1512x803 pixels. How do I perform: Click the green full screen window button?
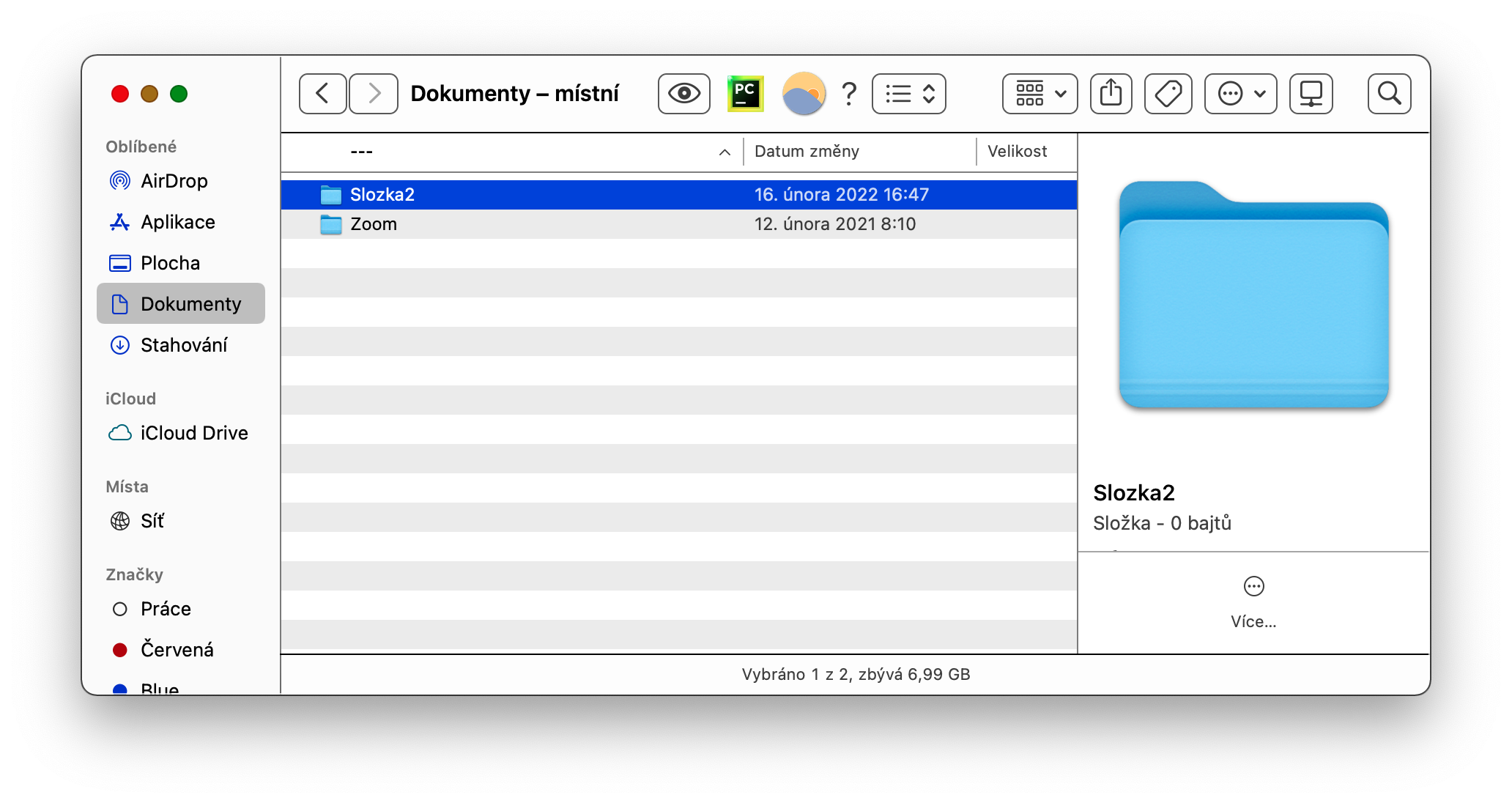[179, 94]
